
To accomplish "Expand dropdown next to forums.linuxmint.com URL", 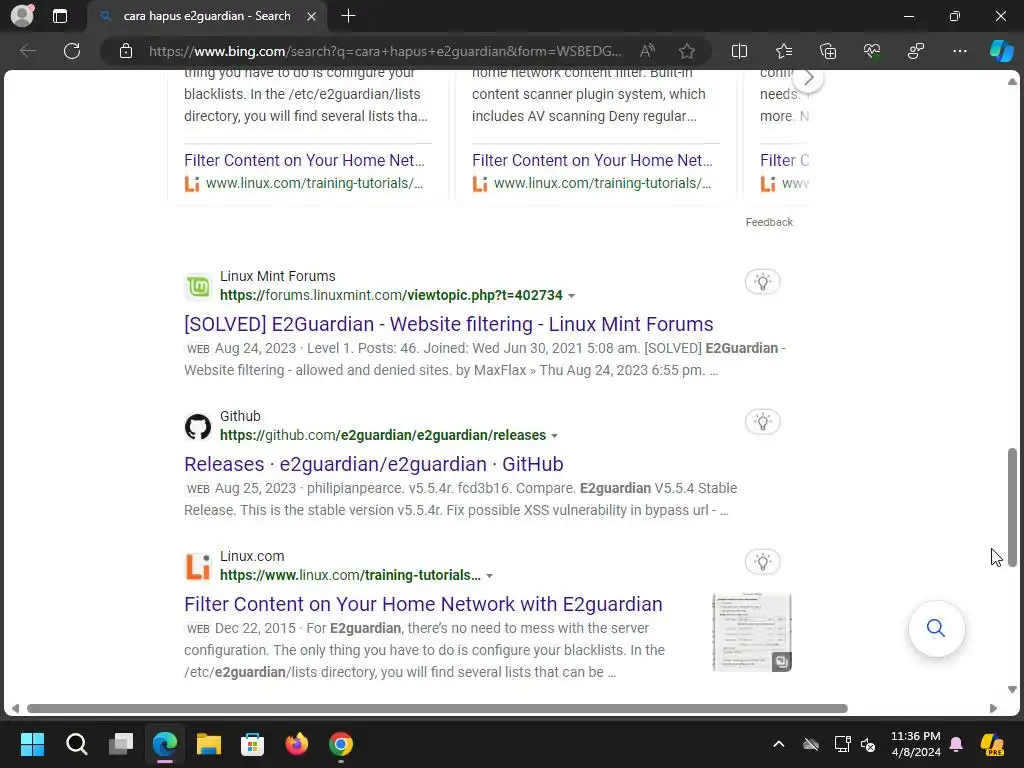I will 571,296.
